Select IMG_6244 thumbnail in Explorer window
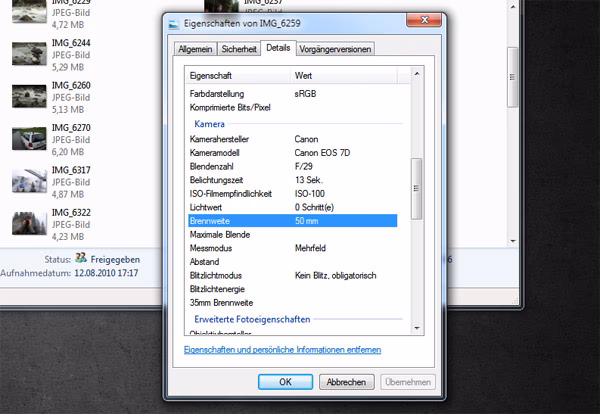The height and width of the screenshot is (414, 600). pyautogui.click(x=29, y=54)
